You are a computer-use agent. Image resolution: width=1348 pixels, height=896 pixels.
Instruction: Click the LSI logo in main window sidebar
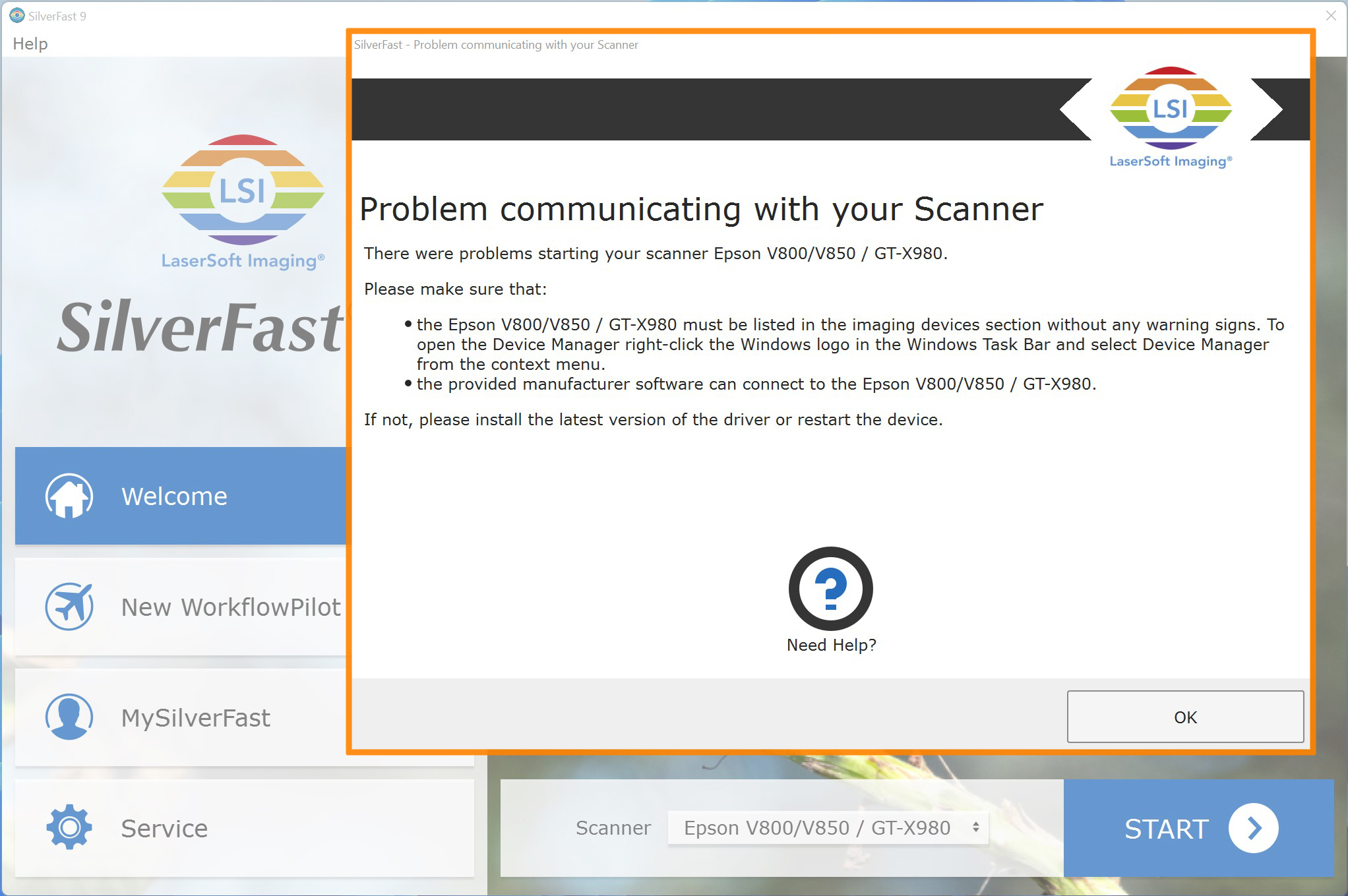pyautogui.click(x=243, y=202)
